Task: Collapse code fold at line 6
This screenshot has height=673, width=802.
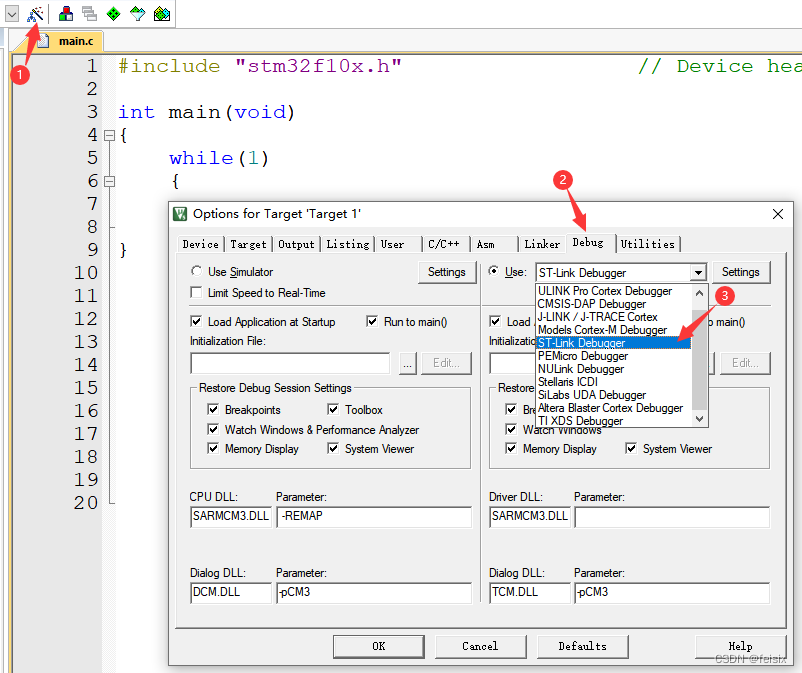Action: 109,181
